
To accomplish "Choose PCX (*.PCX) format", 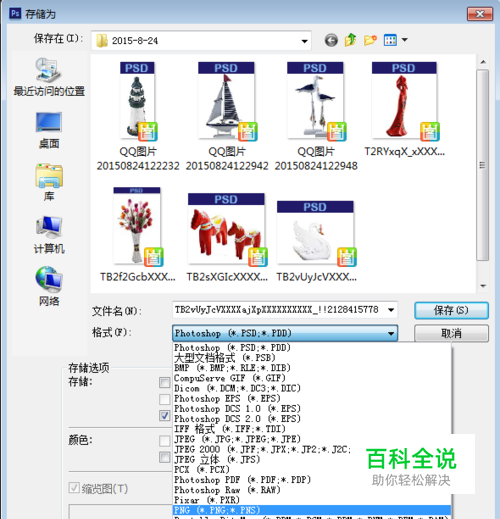I will (x=312, y=470).
